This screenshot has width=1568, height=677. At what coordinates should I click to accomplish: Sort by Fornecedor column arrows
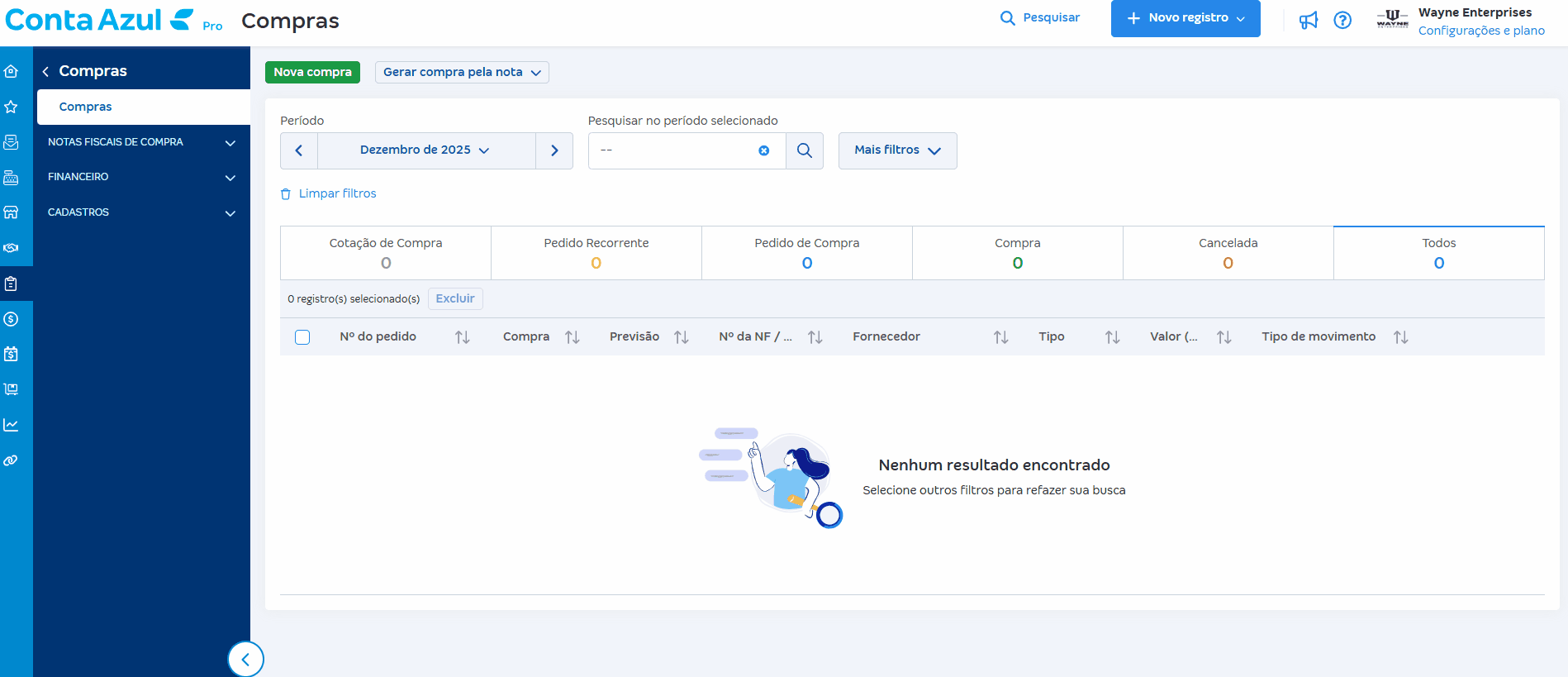click(x=1000, y=337)
